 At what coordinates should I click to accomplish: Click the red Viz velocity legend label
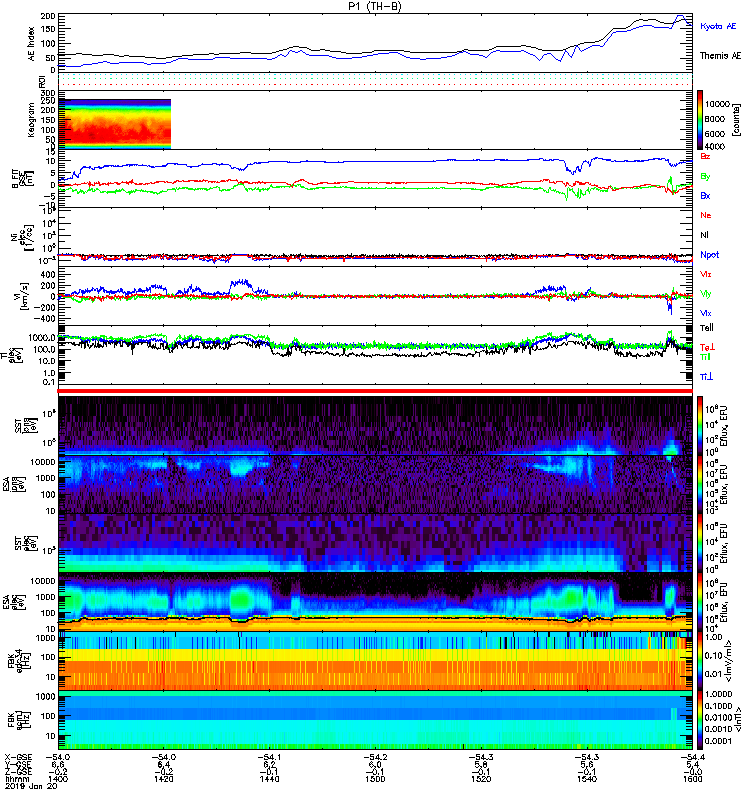click(706, 274)
